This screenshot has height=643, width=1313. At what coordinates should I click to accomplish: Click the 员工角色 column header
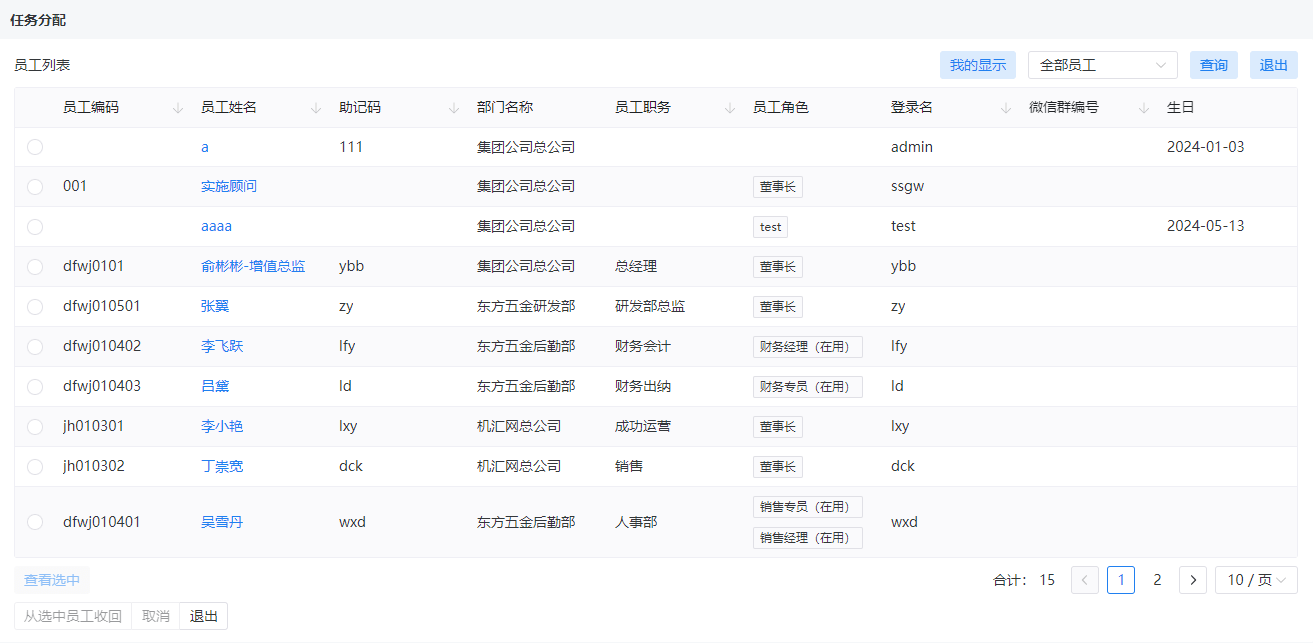point(781,108)
